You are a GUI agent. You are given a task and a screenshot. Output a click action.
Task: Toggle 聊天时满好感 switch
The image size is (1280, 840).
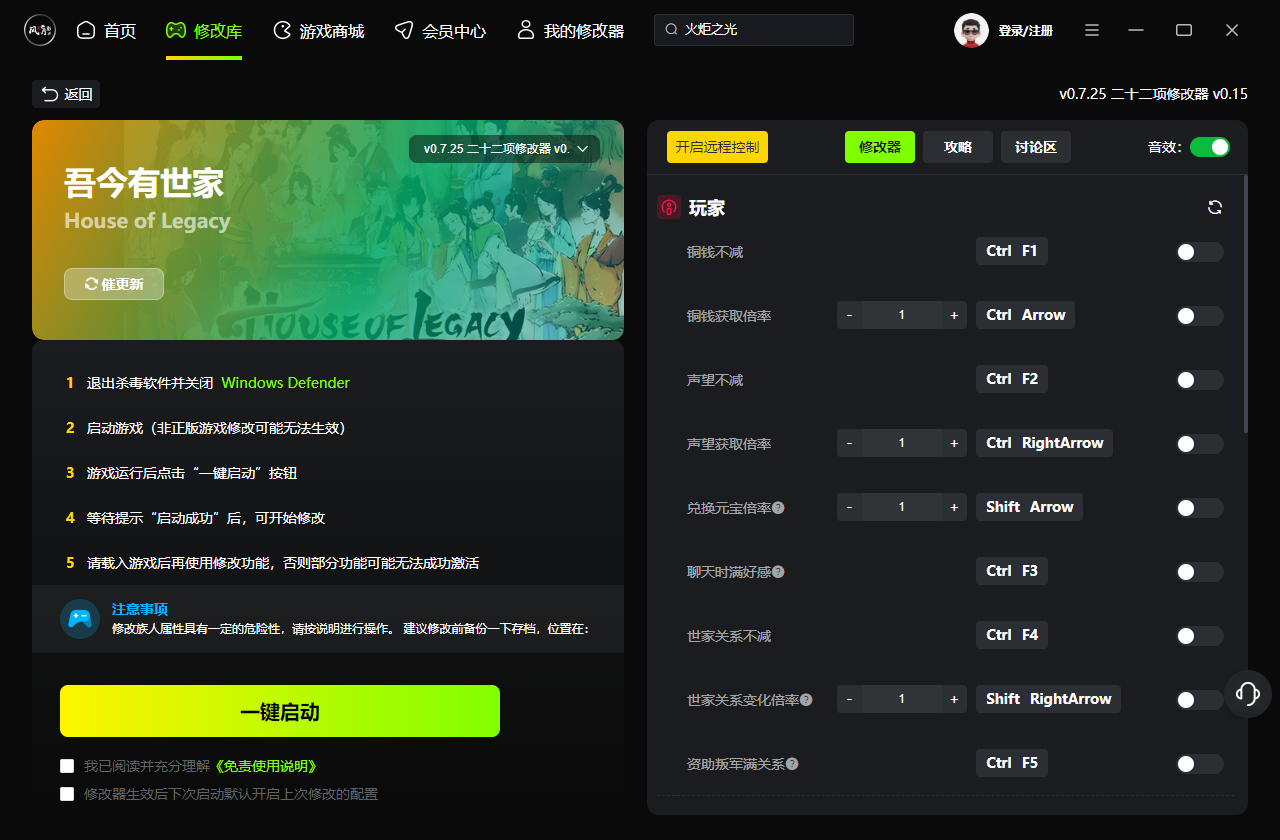pyautogui.click(x=1199, y=572)
